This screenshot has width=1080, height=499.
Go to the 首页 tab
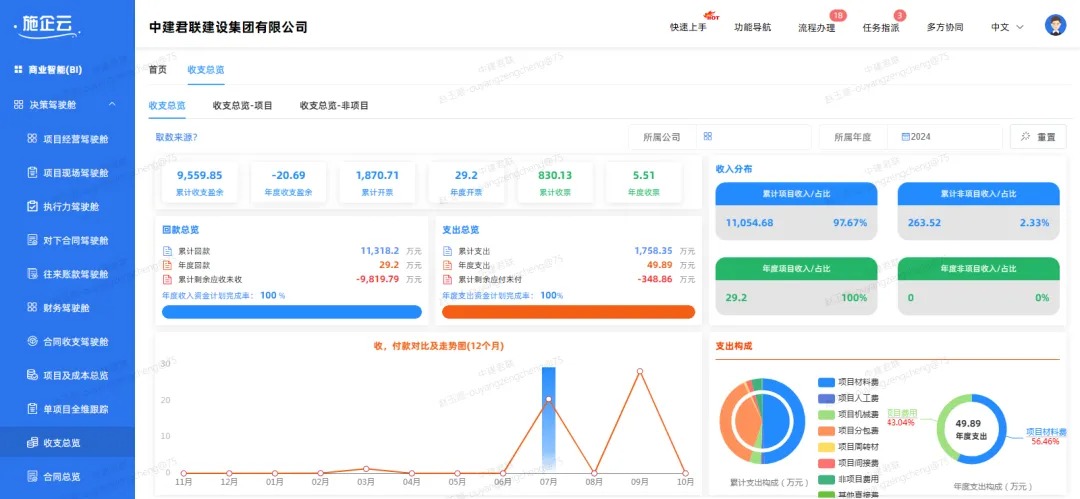pyautogui.click(x=158, y=69)
